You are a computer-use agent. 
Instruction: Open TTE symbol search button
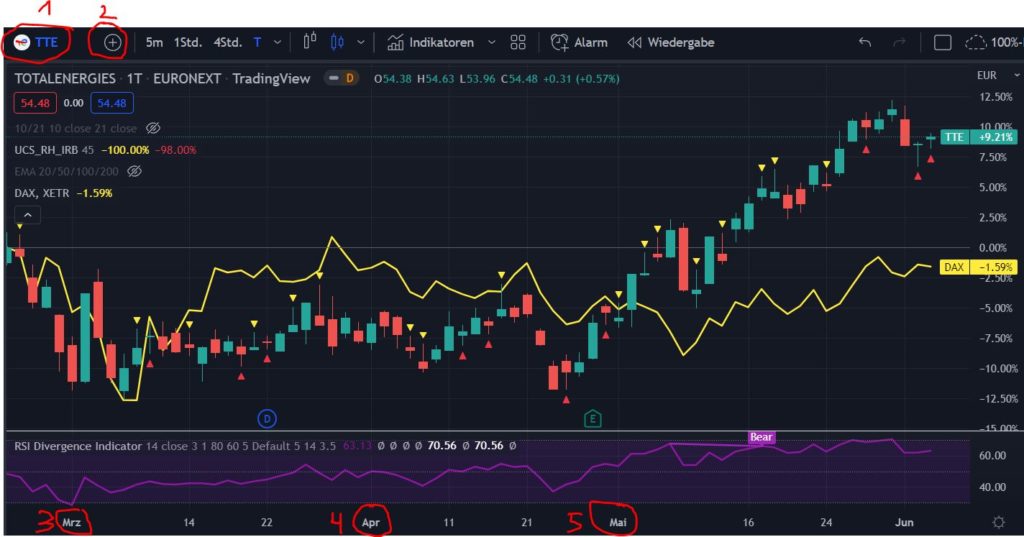click(38, 42)
